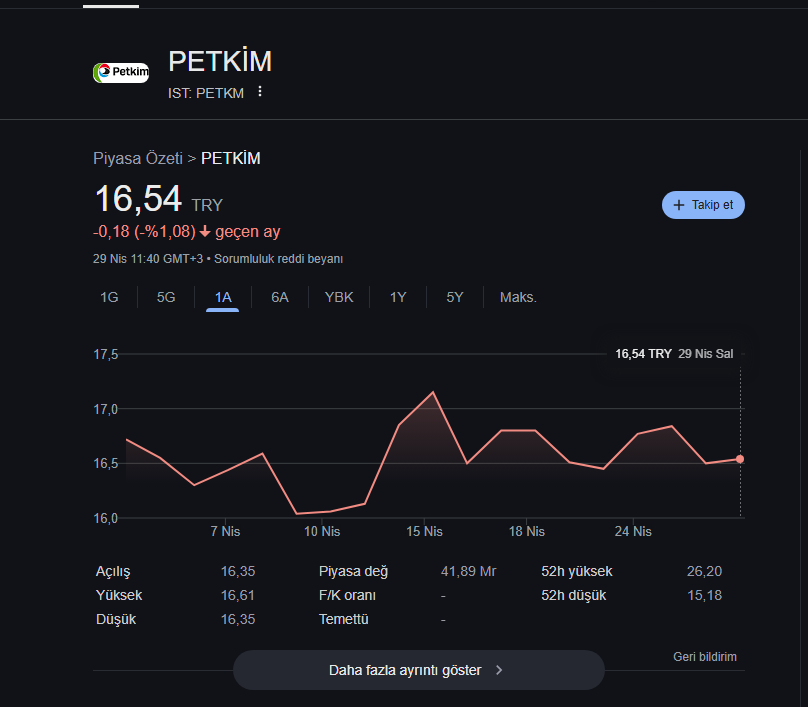Image resolution: width=808 pixels, height=707 pixels.
Task: Click the 15 Nis axis label
Action: 424,531
